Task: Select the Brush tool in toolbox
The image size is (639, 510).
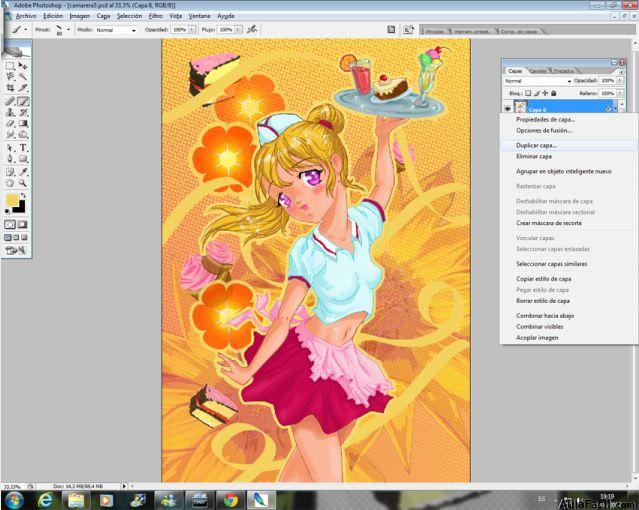Action: (23, 102)
